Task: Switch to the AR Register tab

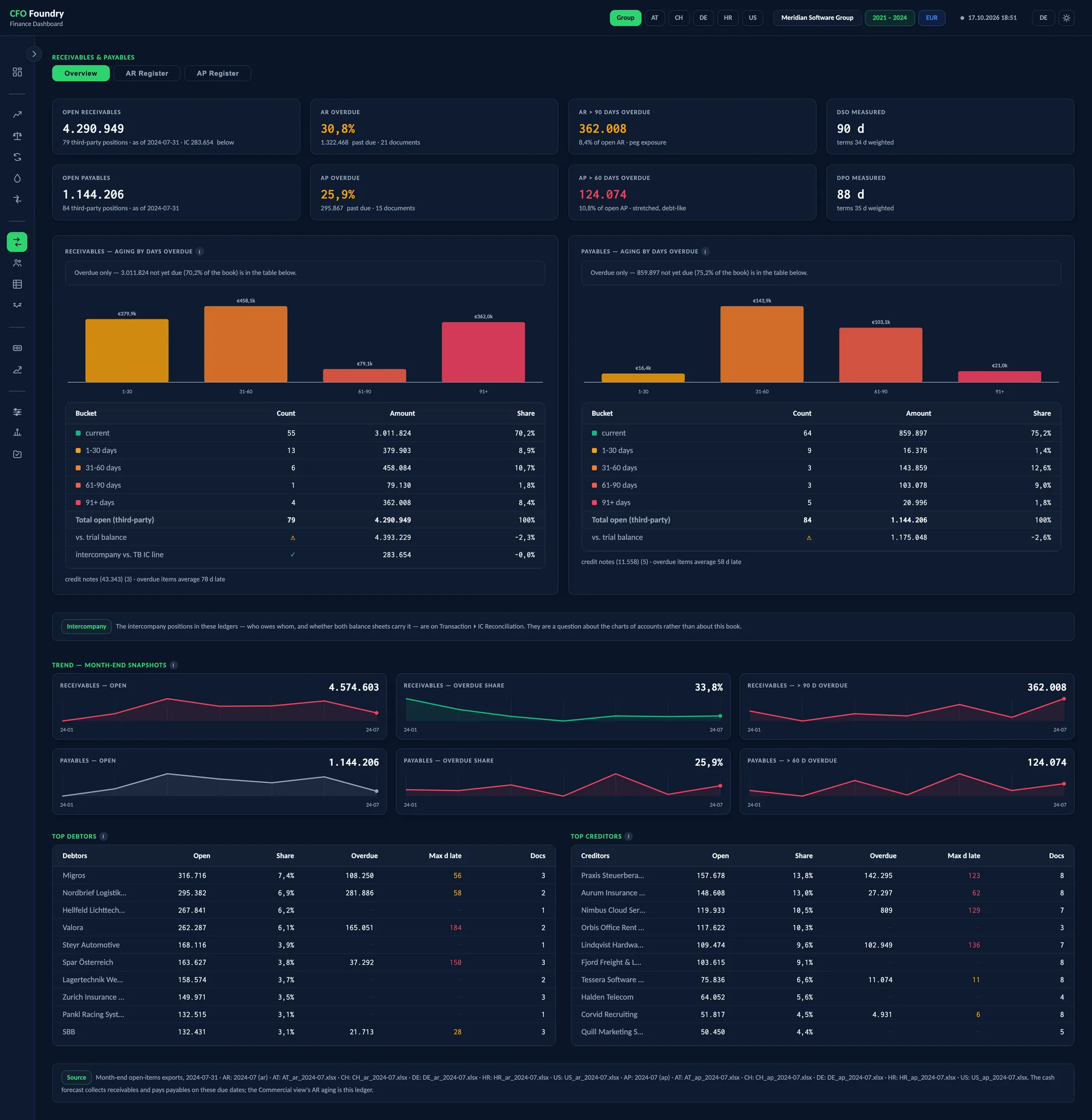Action: (x=147, y=74)
